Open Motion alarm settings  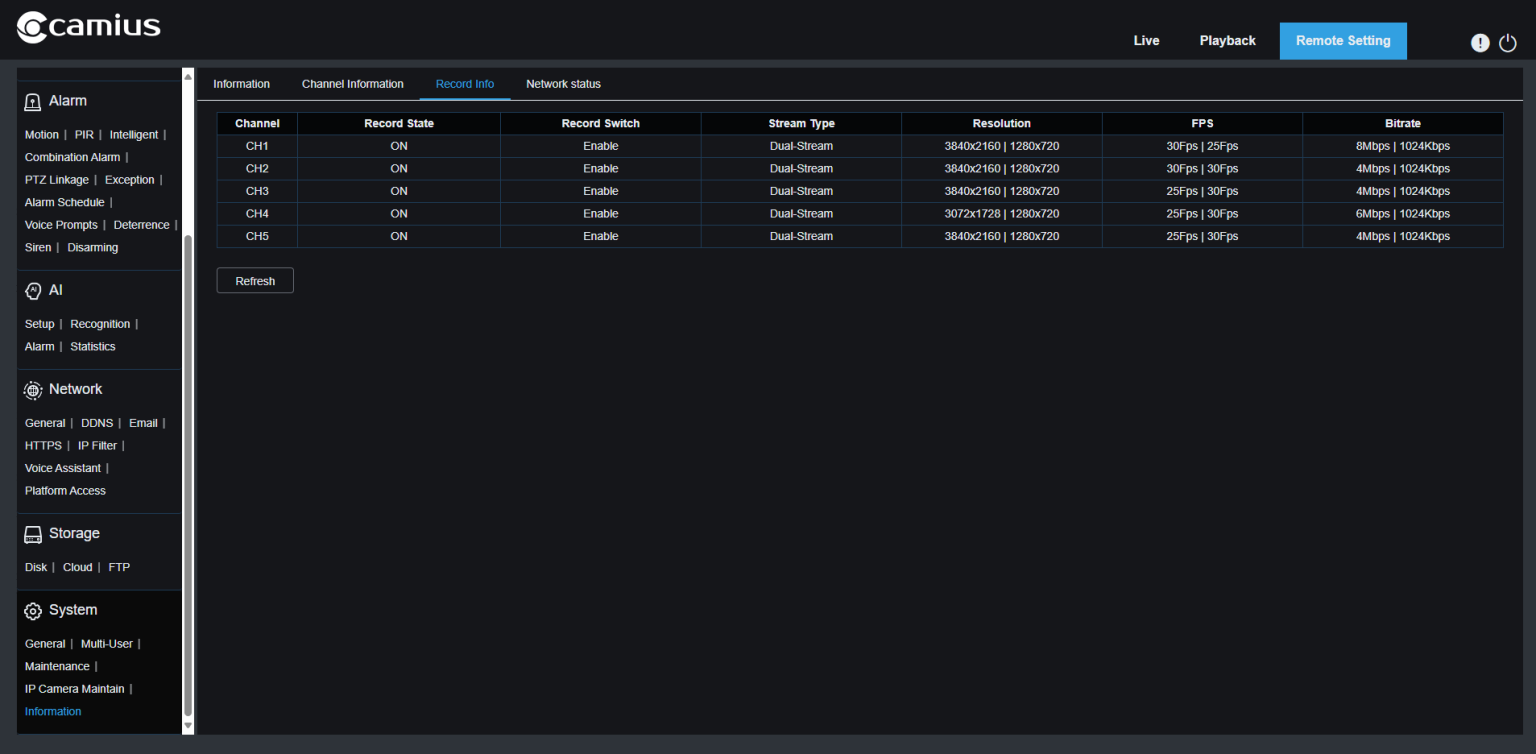point(41,134)
